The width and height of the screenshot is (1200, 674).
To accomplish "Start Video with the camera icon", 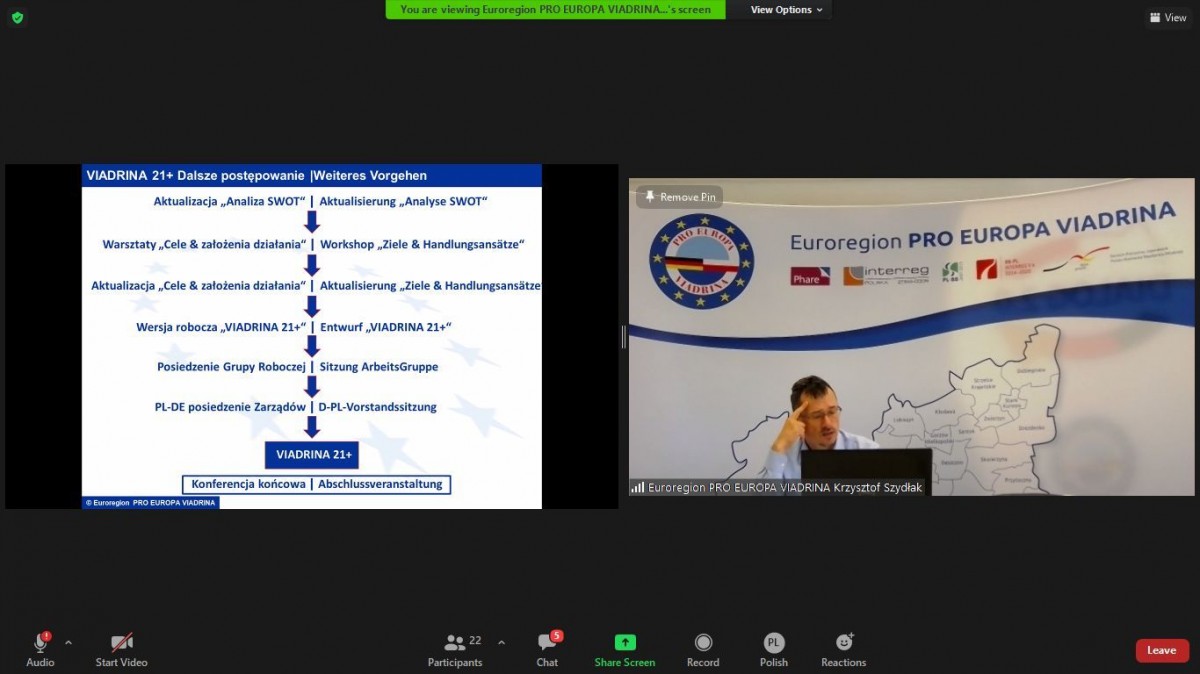I will pos(122,643).
